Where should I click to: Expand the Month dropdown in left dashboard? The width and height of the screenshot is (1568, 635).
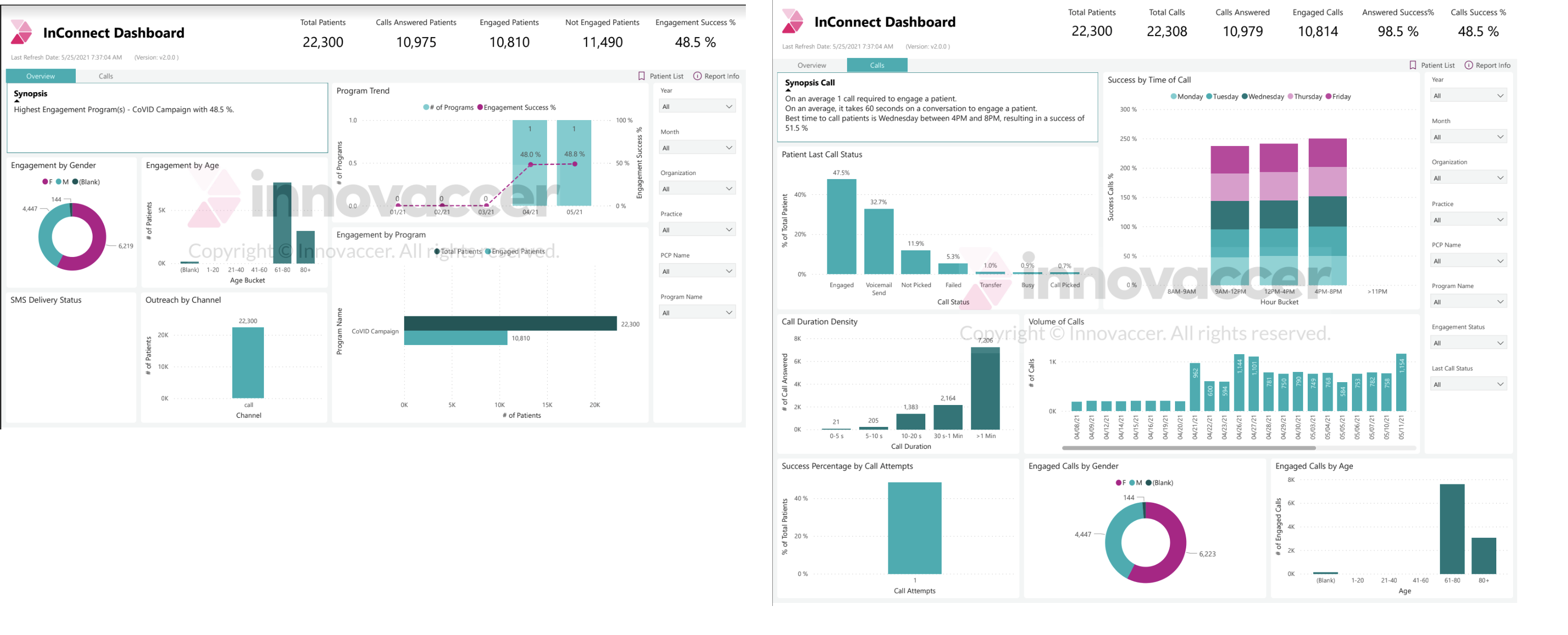[698, 148]
